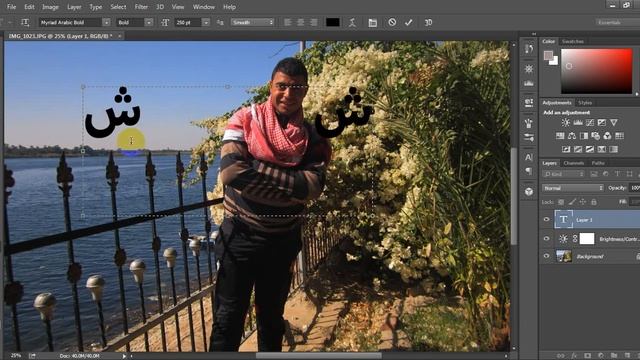Open the Smooth anti-aliasing dropdown
640x360 pixels.
pyautogui.click(x=252, y=22)
